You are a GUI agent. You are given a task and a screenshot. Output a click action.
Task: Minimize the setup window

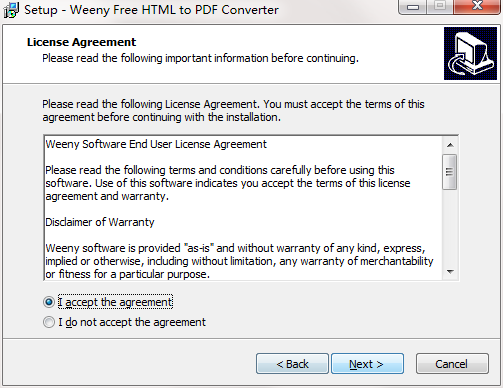click(413, 7)
